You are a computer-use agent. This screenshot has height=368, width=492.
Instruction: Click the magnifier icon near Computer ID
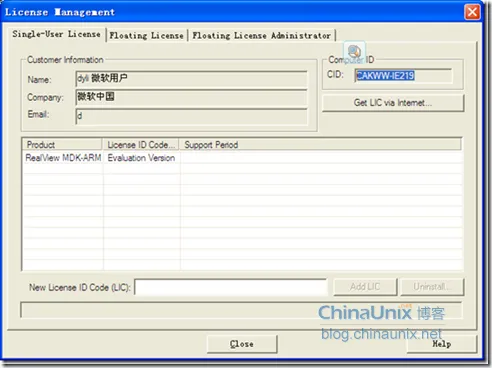(x=354, y=52)
